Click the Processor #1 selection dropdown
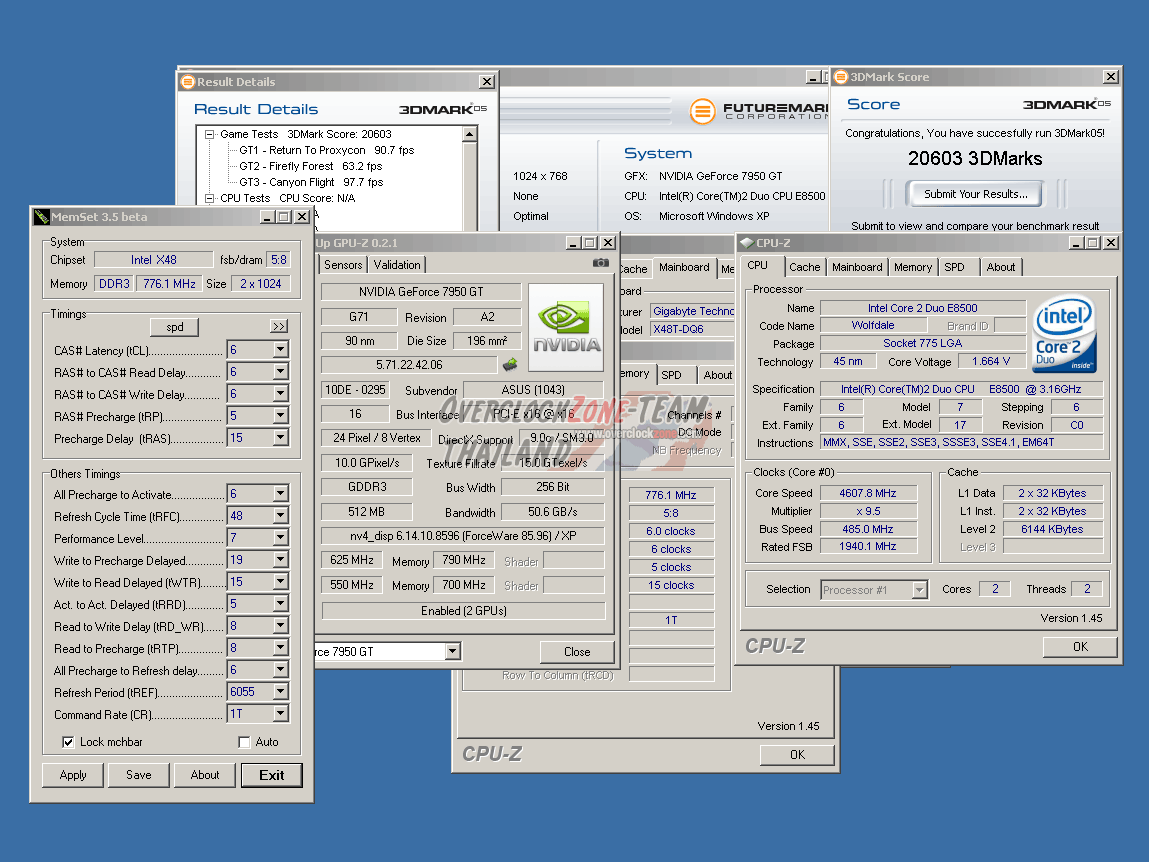Screen dimensions: 1149x862 coord(874,589)
